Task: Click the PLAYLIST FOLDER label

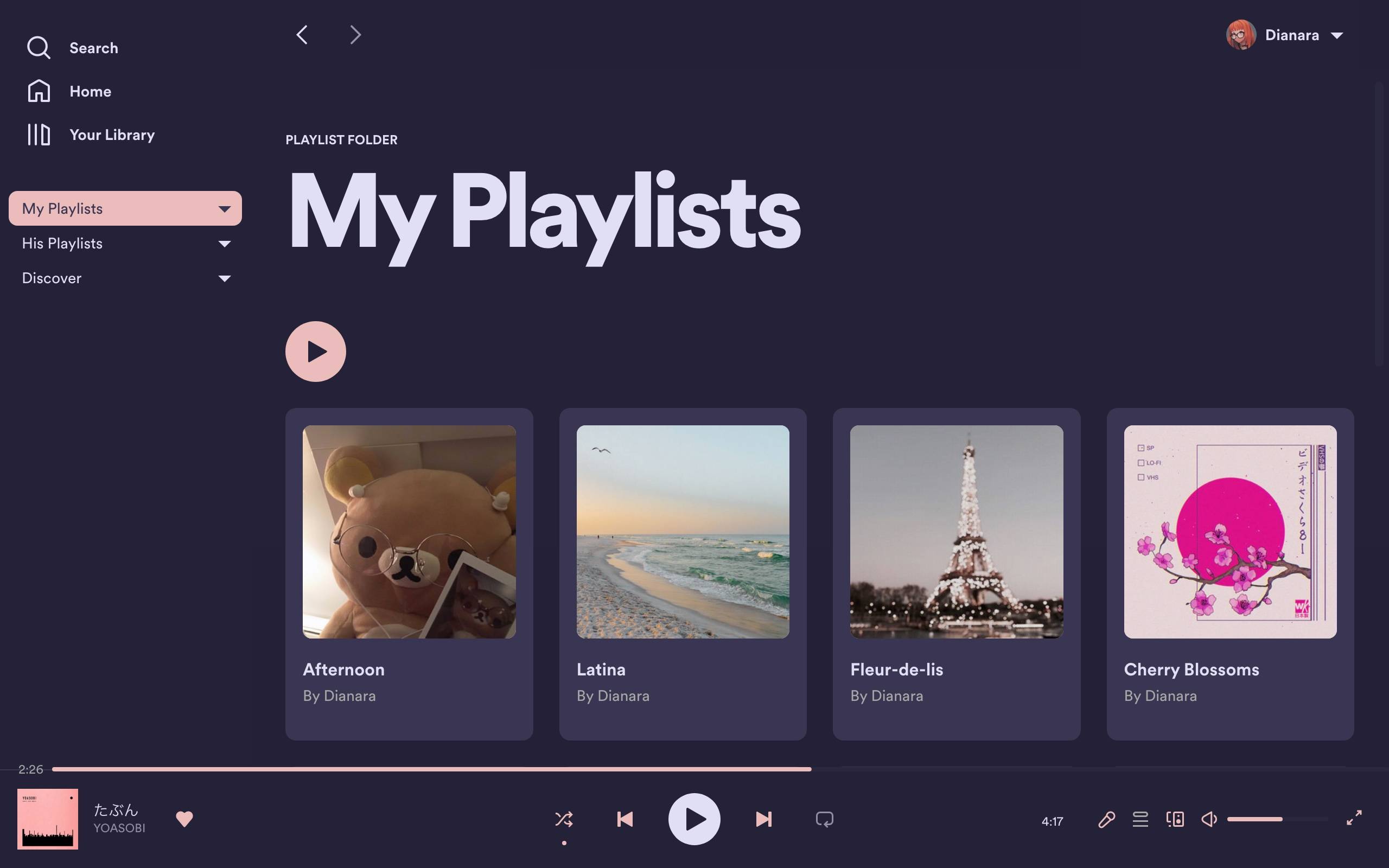Action: pos(341,139)
